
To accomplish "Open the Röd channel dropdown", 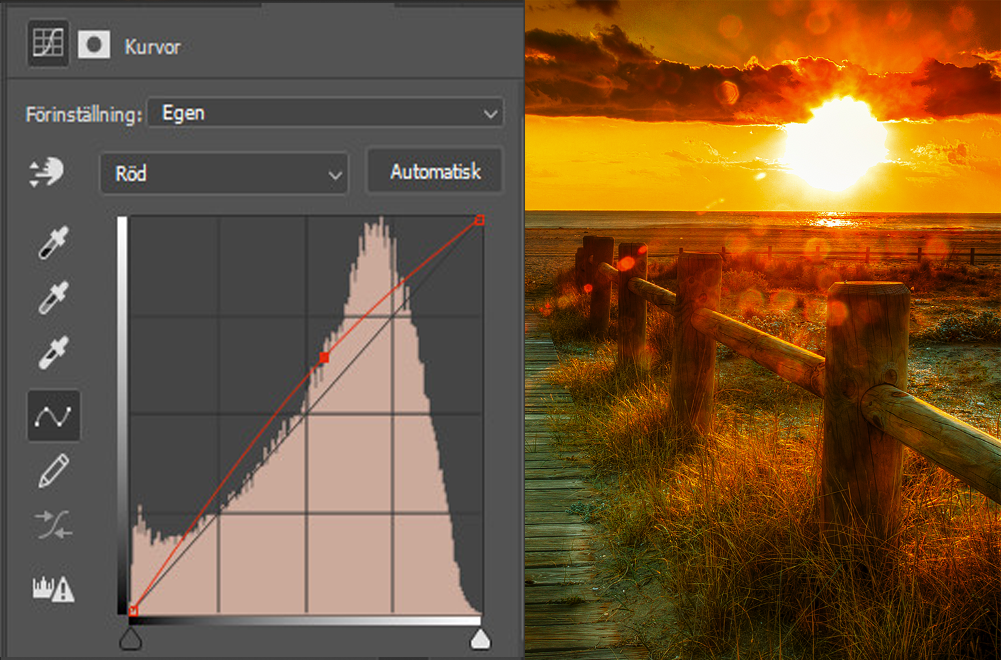I will pyautogui.click(x=223, y=173).
